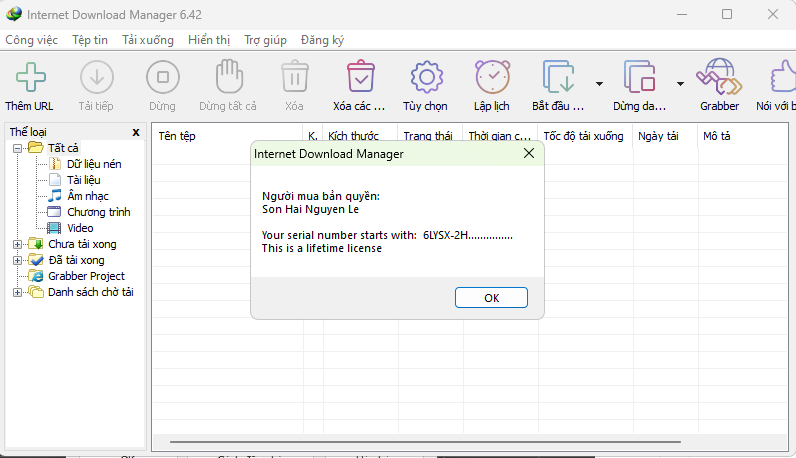
Task: Open the Hiển thị menu
Action: [x=209, y=40]
